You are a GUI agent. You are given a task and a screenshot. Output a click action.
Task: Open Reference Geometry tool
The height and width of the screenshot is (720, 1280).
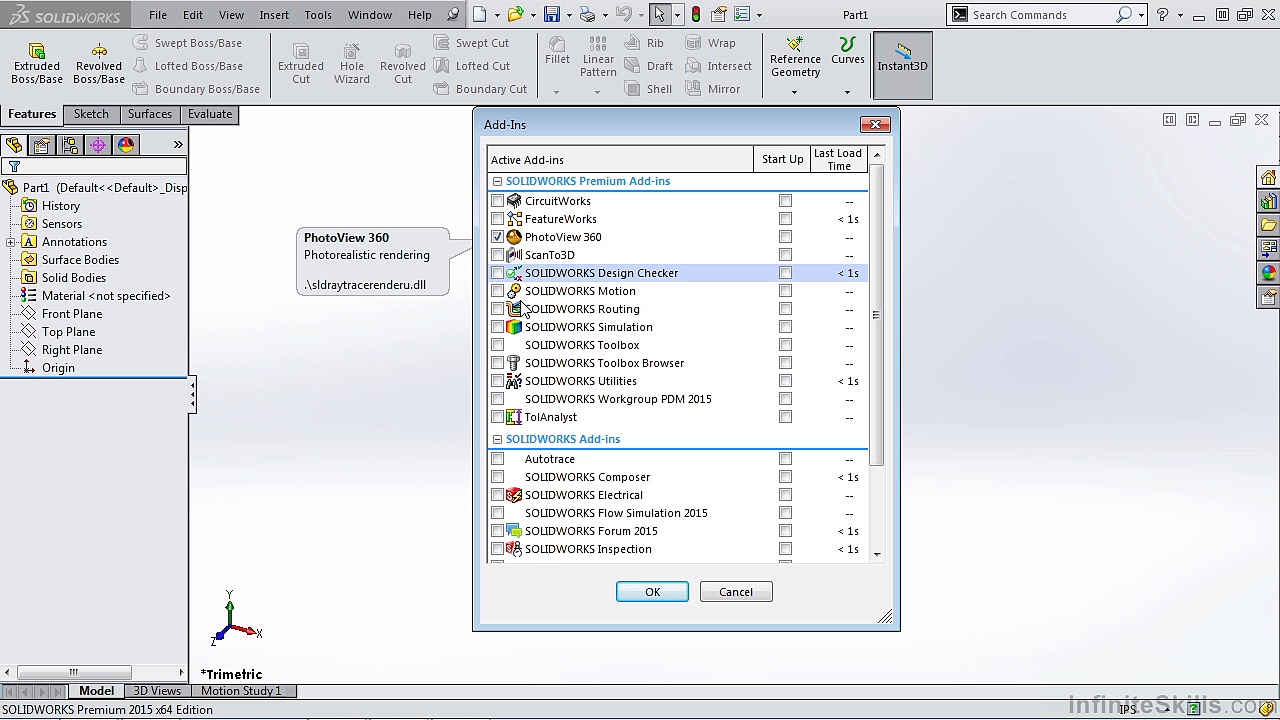coord(795,57)
